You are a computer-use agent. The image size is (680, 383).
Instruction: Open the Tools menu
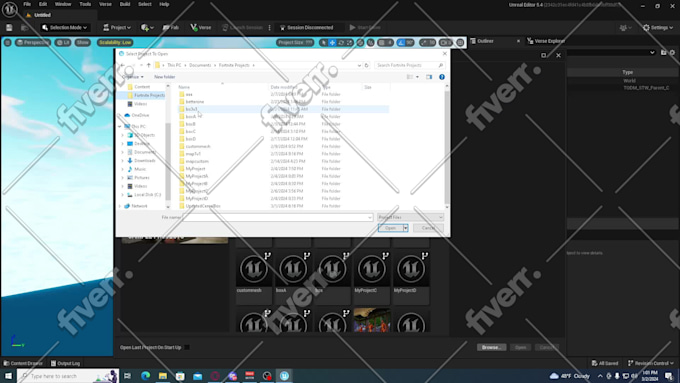tap(85, 4)
